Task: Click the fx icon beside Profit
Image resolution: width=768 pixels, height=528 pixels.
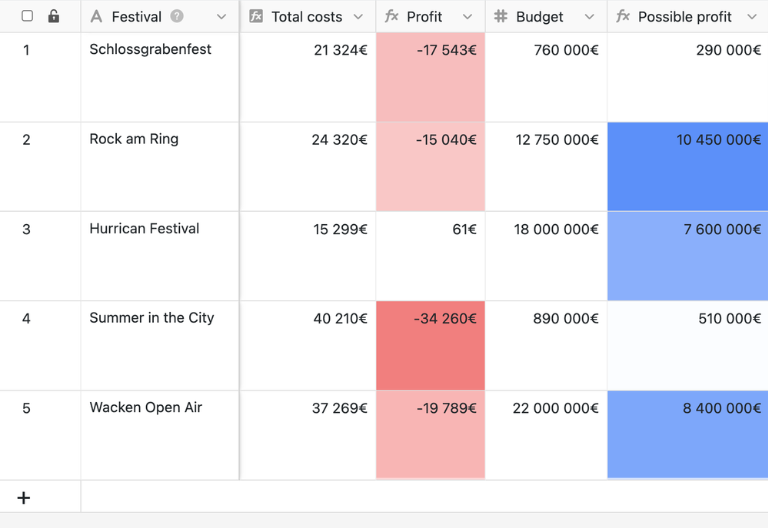Action: [391, 16]
